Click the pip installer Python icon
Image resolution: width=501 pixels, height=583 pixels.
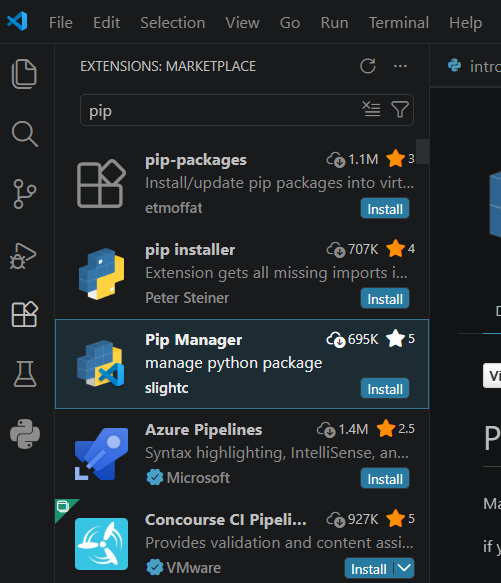click(x=101, y=274)
